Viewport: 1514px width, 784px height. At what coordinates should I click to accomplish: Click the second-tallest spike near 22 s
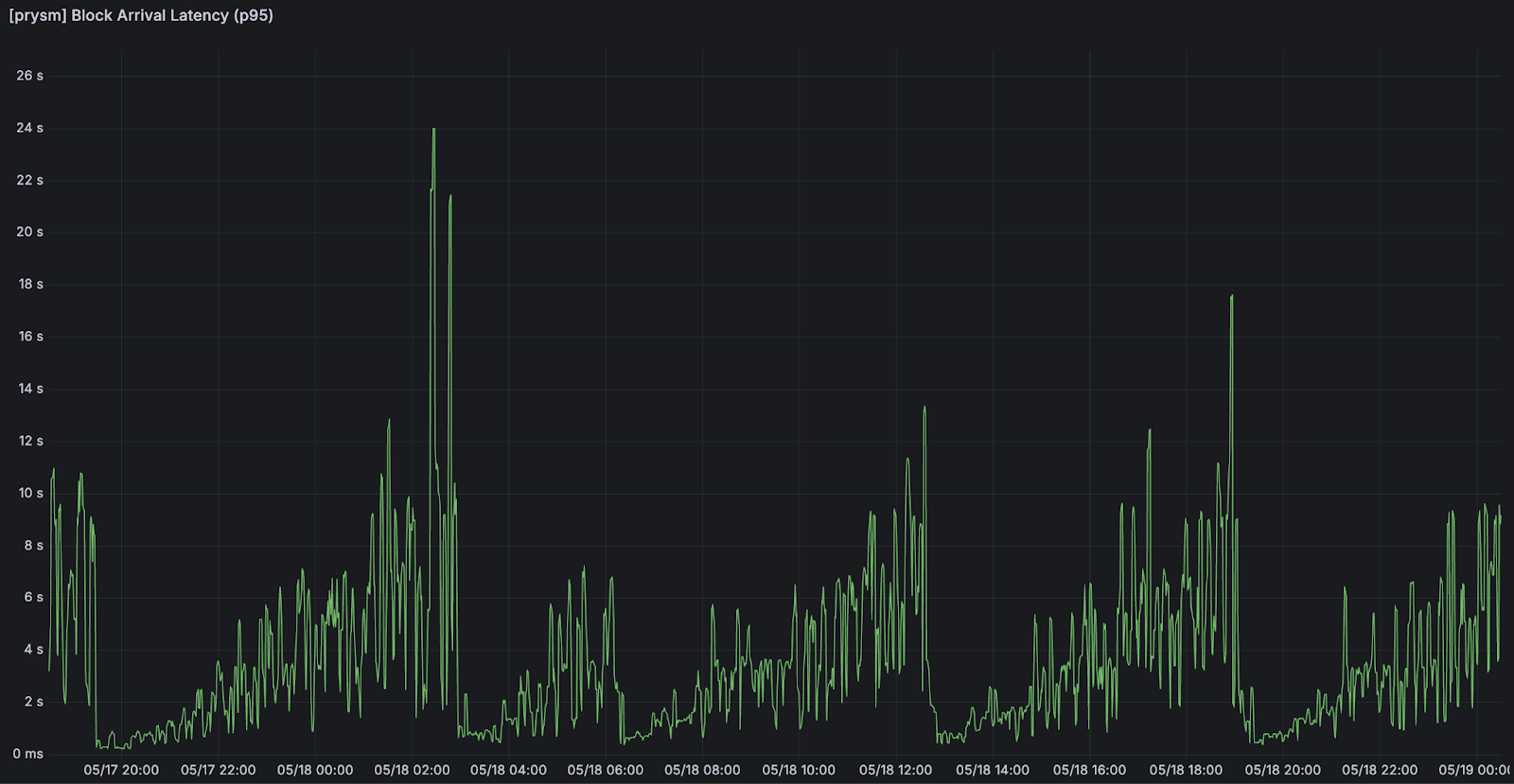(x=450, y=197)
